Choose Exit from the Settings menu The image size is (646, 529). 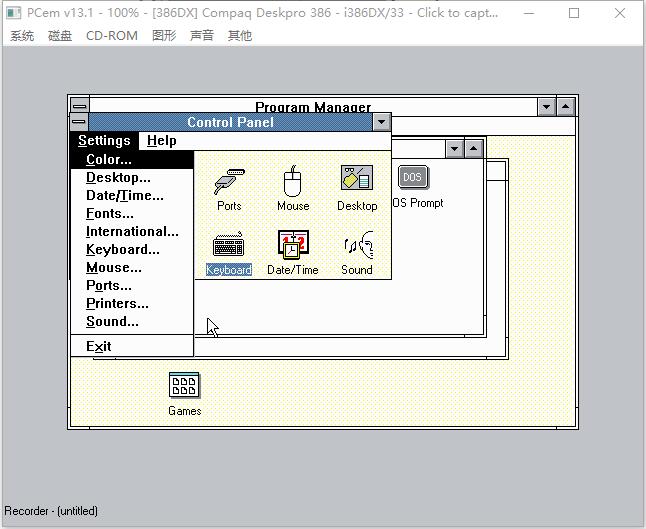tap(132, 346)
